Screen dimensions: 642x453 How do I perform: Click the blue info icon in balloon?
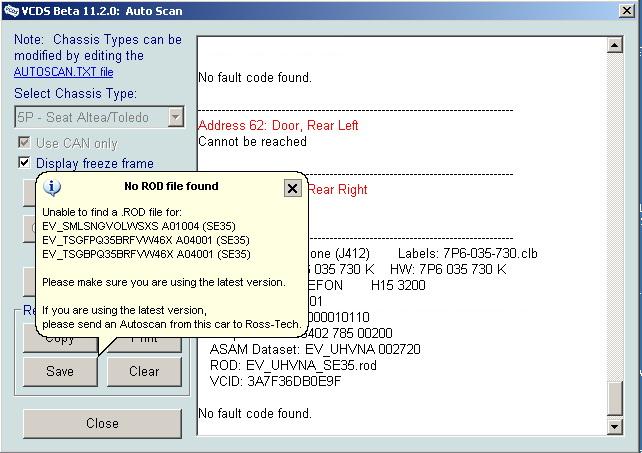point(53,188)
